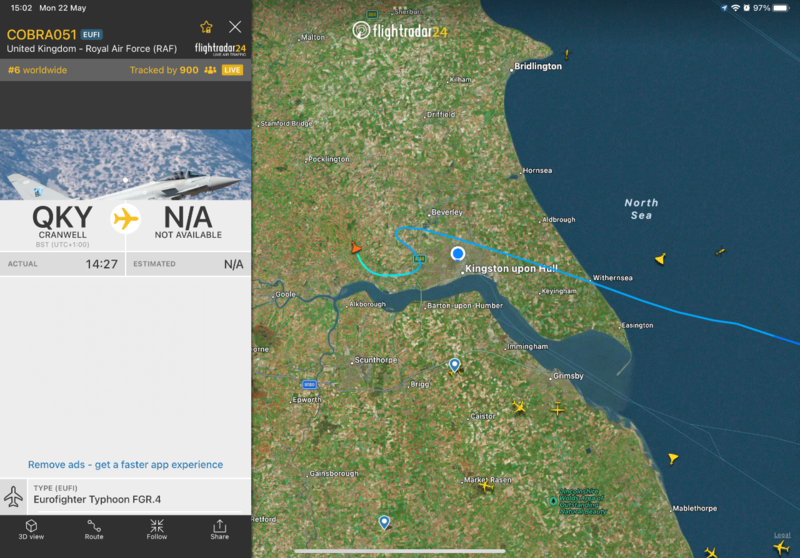
Task: Tap the plane icon between QKY and N/A
Action: [126, 219]
